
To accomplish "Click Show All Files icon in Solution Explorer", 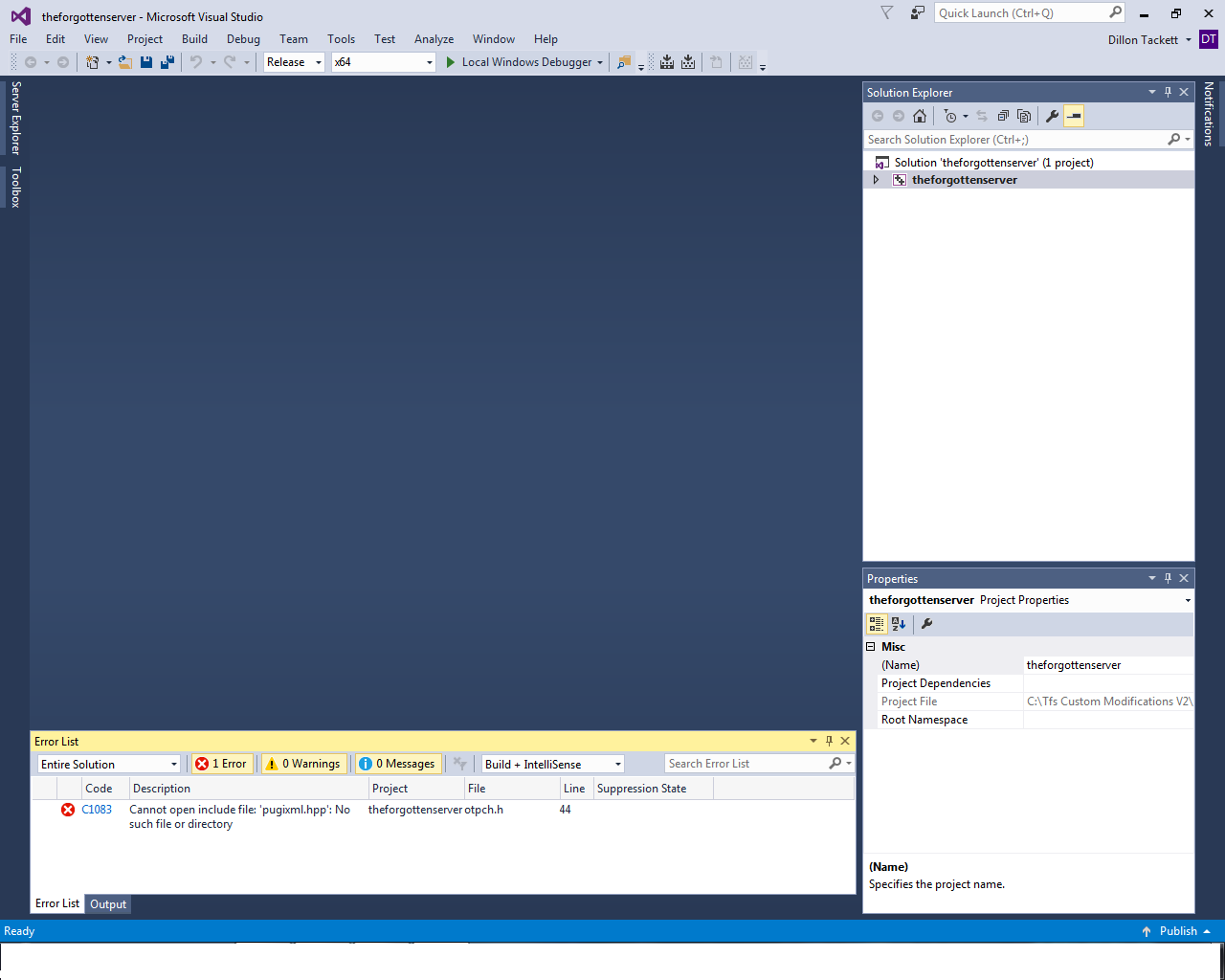I will coord(1024,116).
